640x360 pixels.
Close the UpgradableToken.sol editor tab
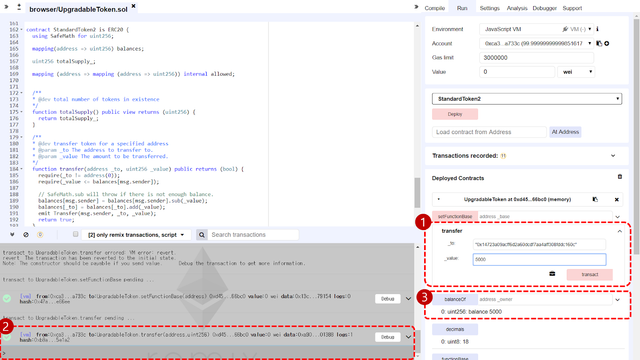tap(133, 6)
